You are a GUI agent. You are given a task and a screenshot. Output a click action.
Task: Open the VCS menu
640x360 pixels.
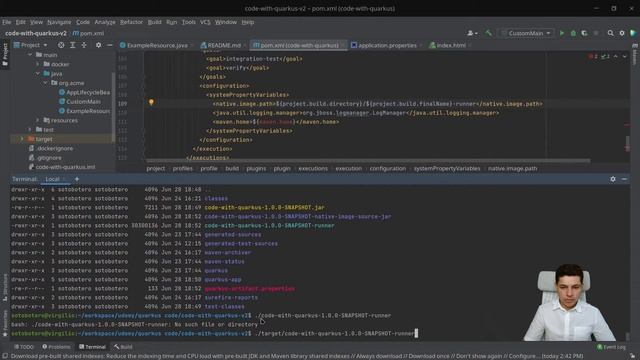tap(205, 22)
